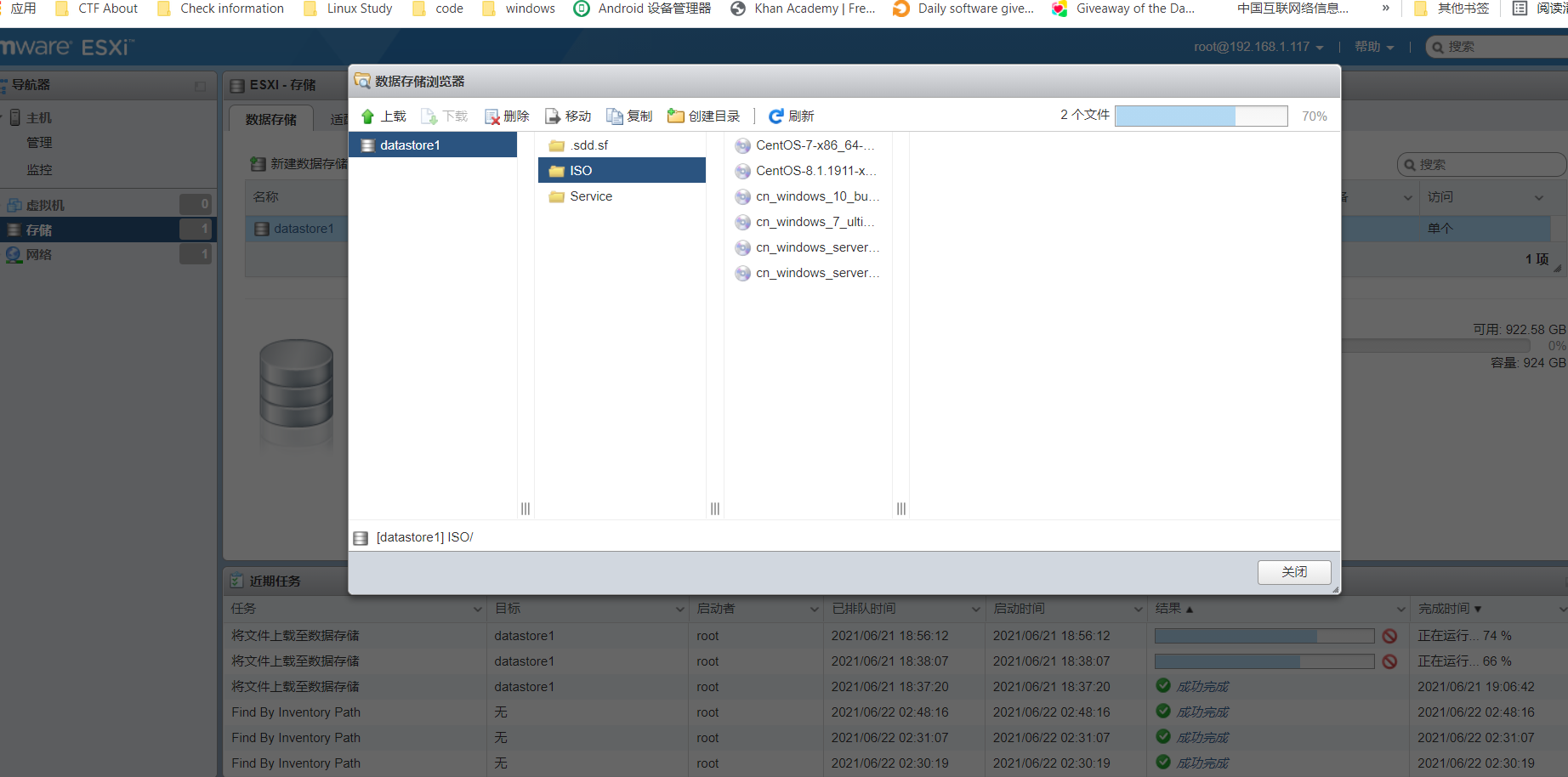The width and height of the screenshot is (1568, 777).
Task: Click the move (移动) file icon
Action: point(554,116)
